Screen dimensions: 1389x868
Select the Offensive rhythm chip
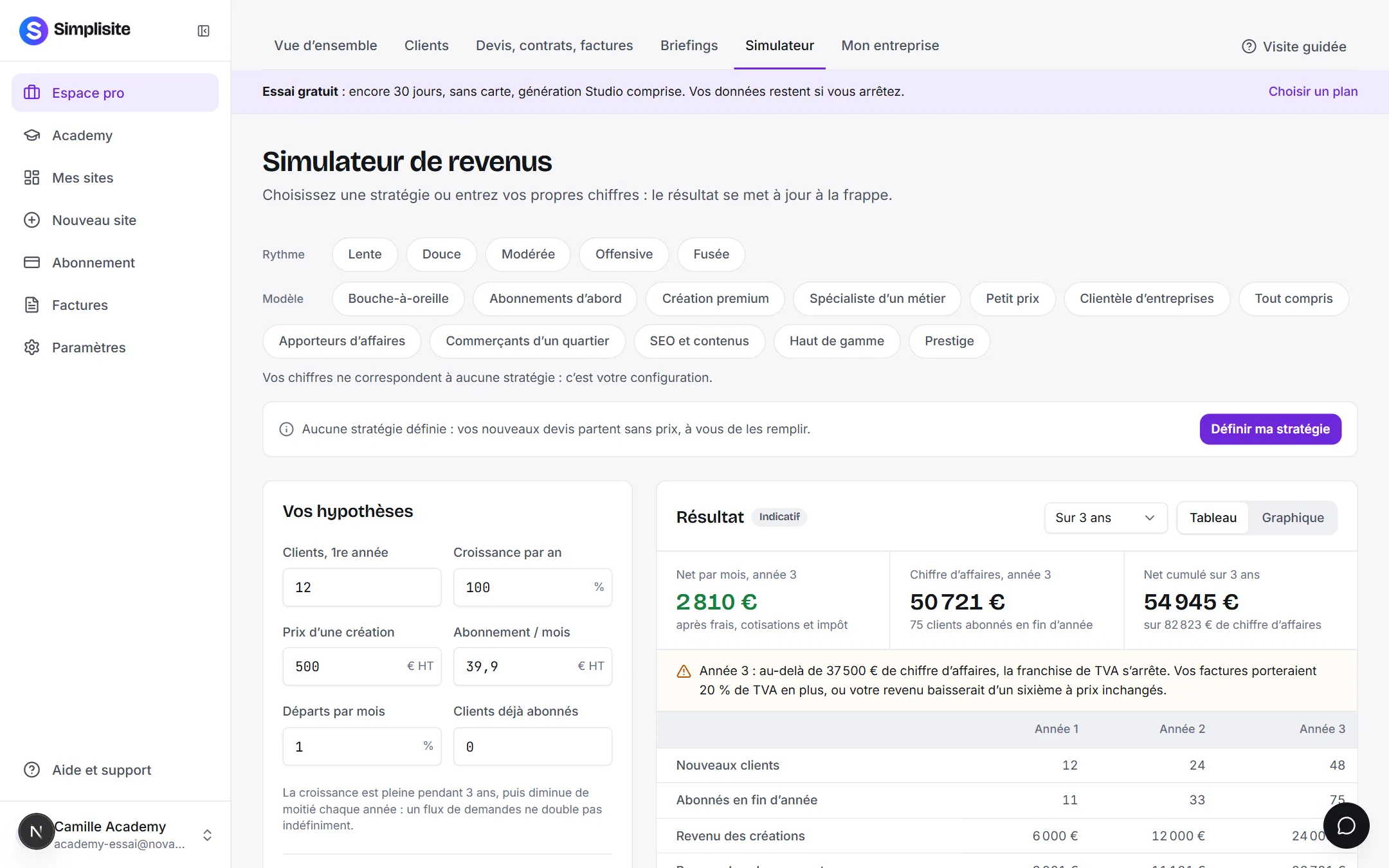click(x=624, y=254)
